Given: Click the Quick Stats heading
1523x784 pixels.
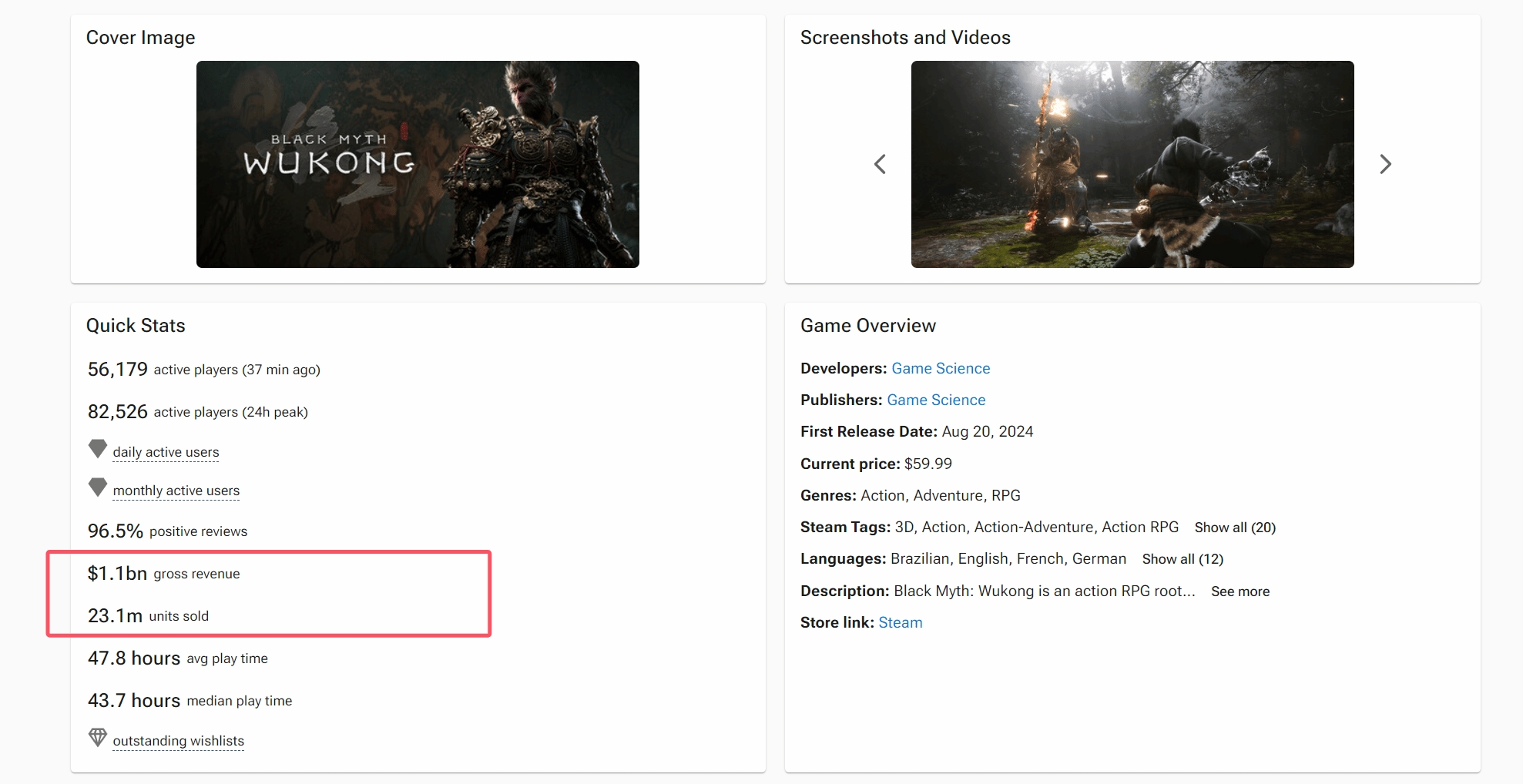Looking at the screenshot, I should pyautogui.click(x=136, y=326).
